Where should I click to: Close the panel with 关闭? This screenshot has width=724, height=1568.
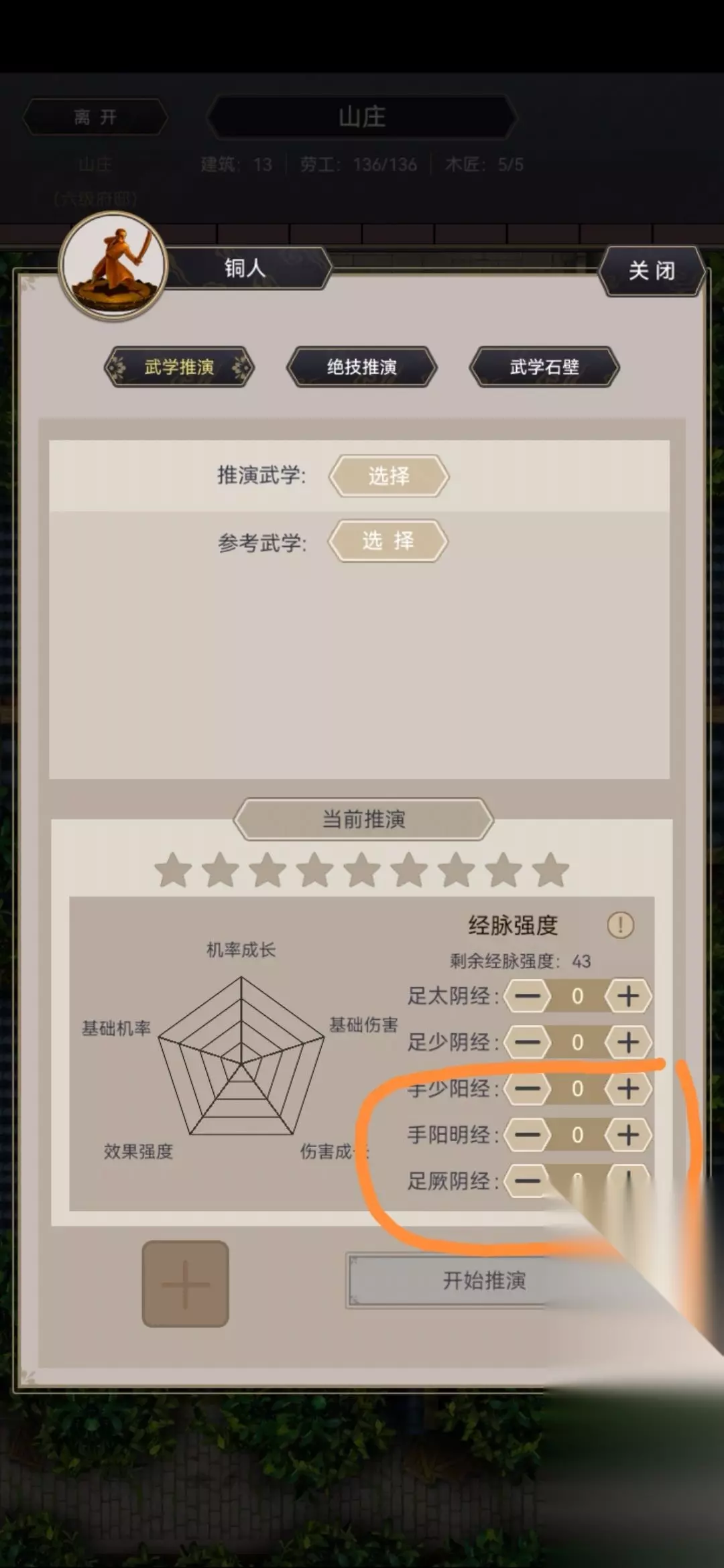point(652,271)
